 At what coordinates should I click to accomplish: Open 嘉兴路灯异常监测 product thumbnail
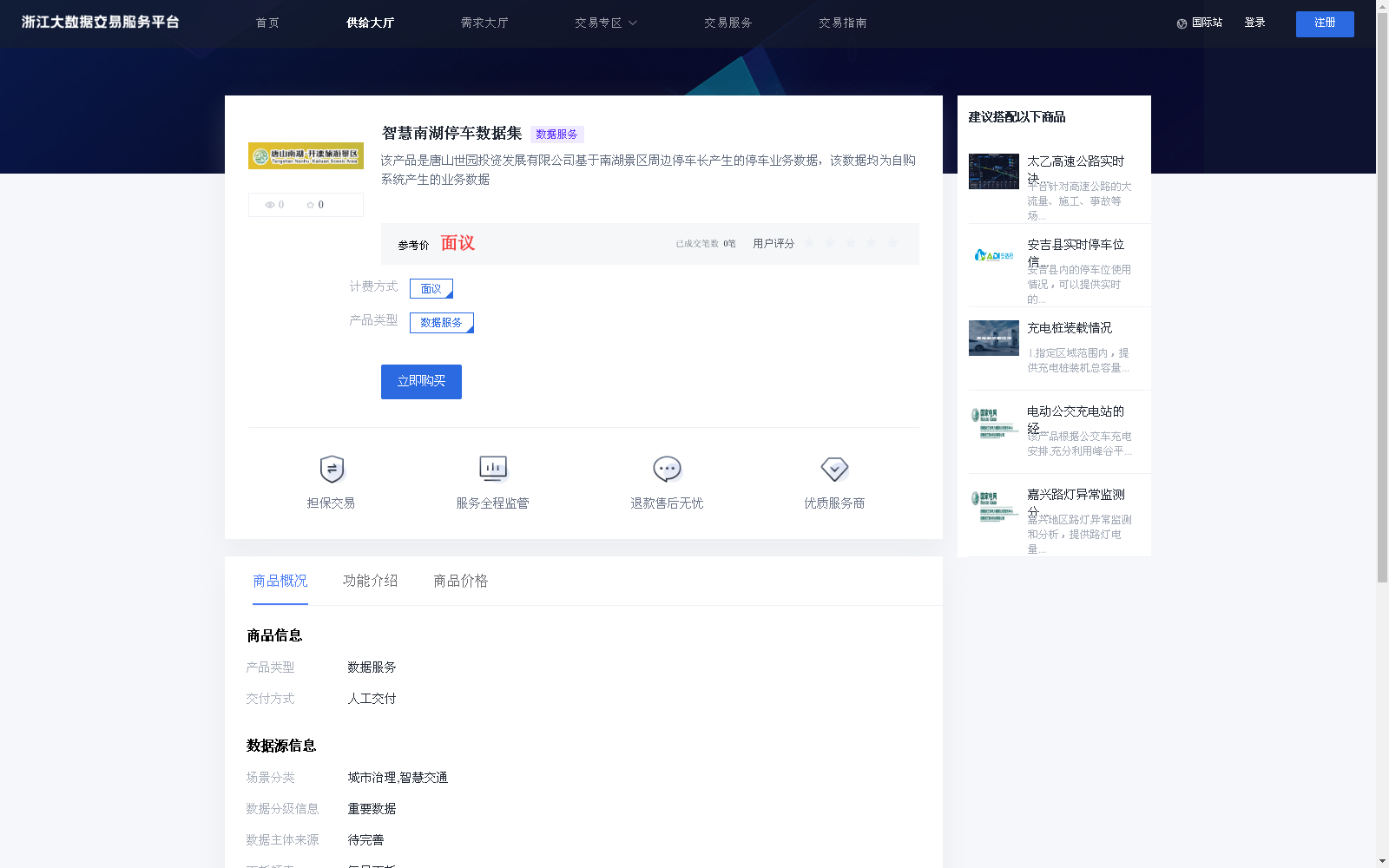[x=994, y=505]
